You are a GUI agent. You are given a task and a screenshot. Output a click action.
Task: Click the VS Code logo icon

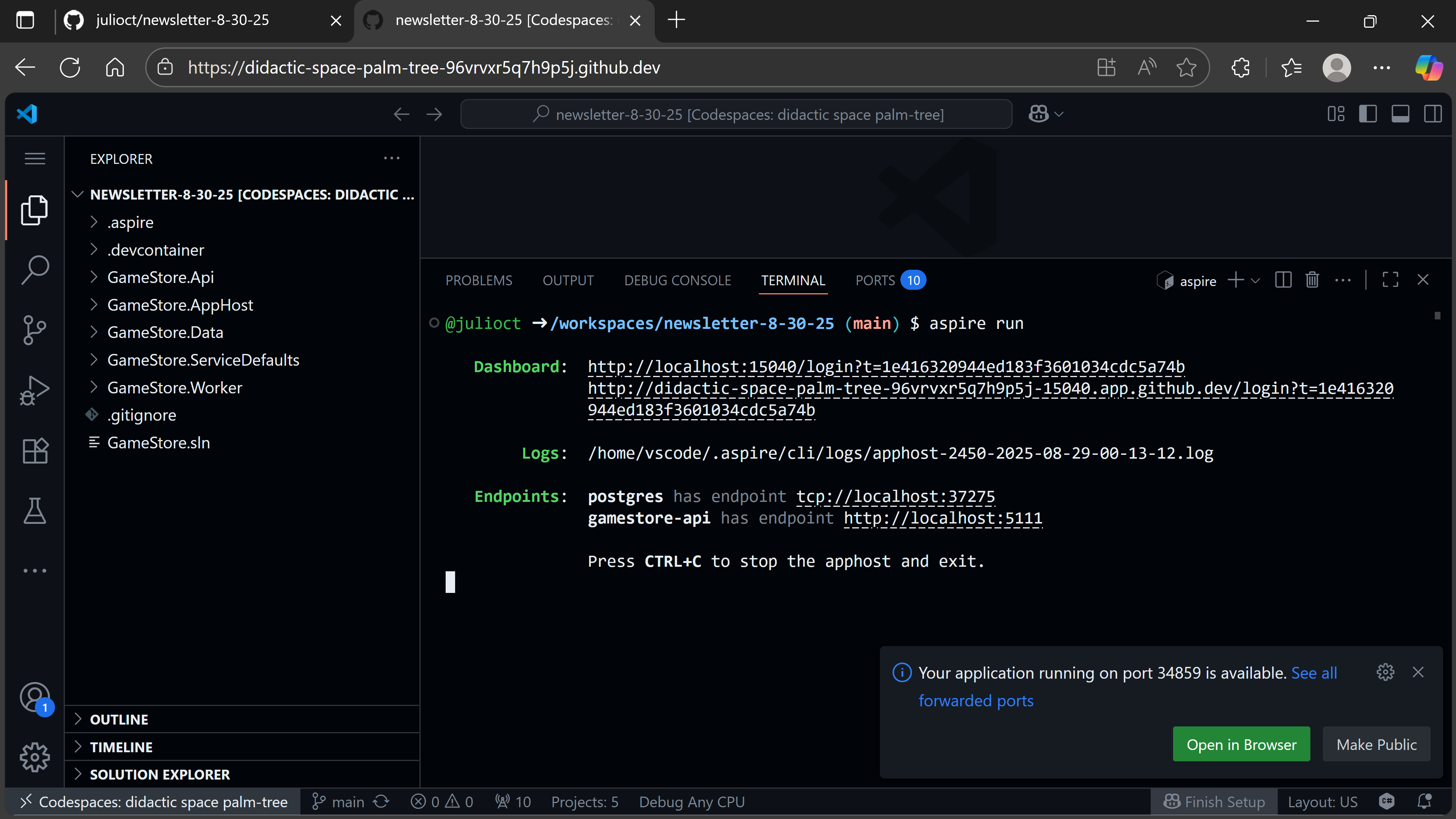click(x=27, y=114)
